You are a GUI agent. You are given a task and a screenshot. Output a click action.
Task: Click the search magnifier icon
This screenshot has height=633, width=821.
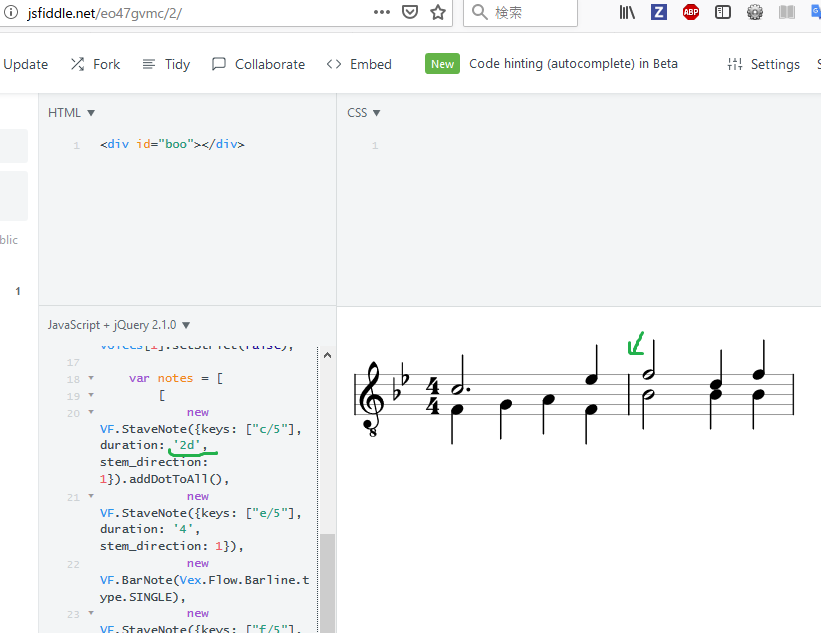click(480, 12)
